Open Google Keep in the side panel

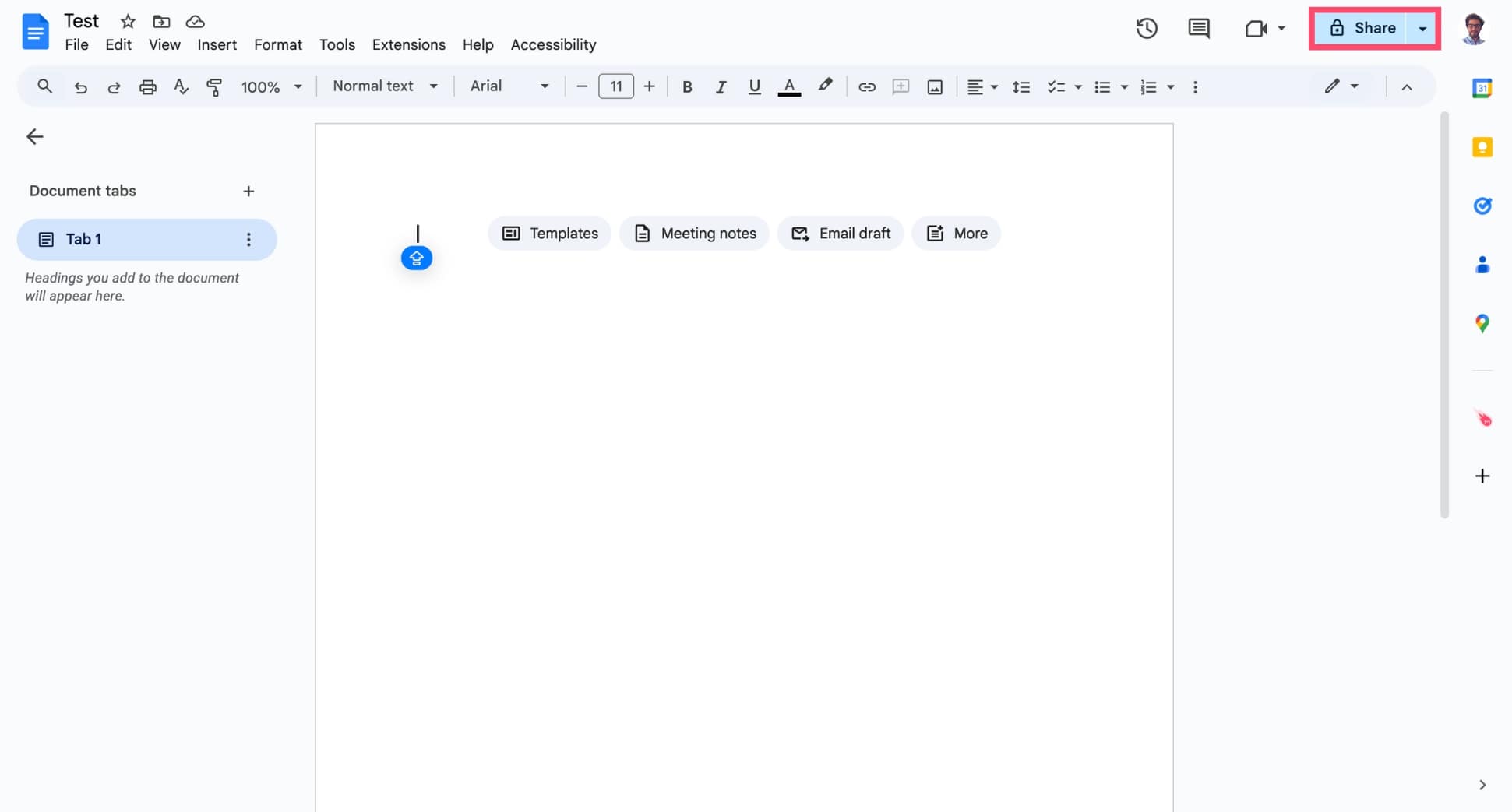click(x=1482, y=146)
